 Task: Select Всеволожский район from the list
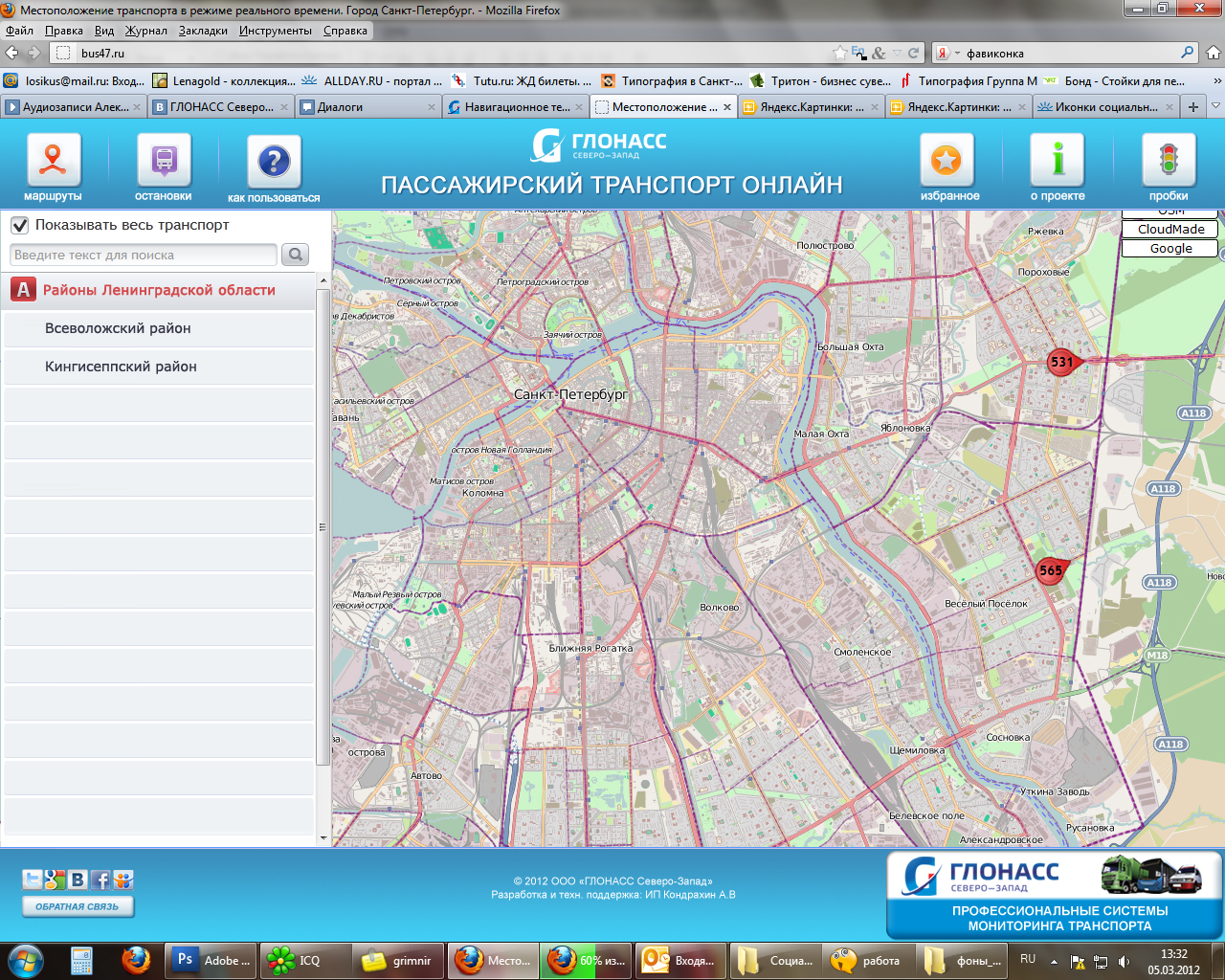click(118, 328)
